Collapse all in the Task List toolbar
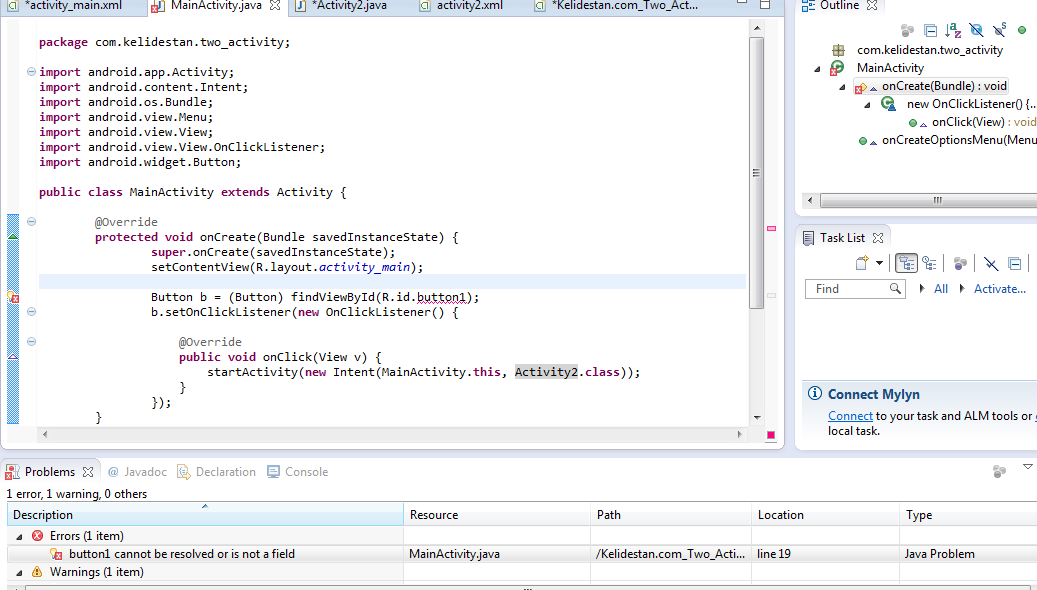Viewport: 1037px width, 590px height. pos(1015,263)
